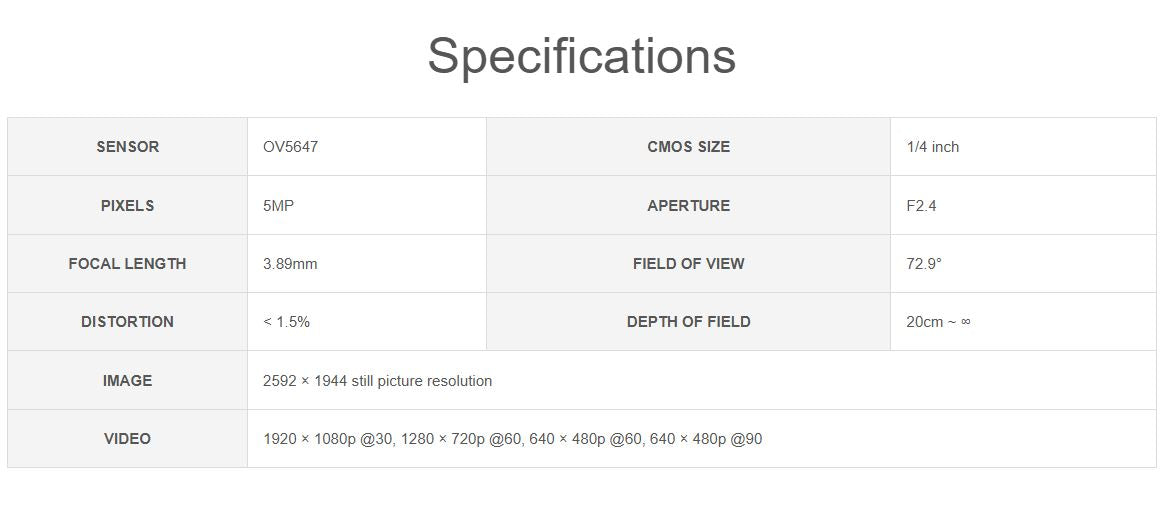The height and width of the screenshot is (515, 1172).
Task: Click the 20cm ~ ∞ depth value
Action: [938, 322]
